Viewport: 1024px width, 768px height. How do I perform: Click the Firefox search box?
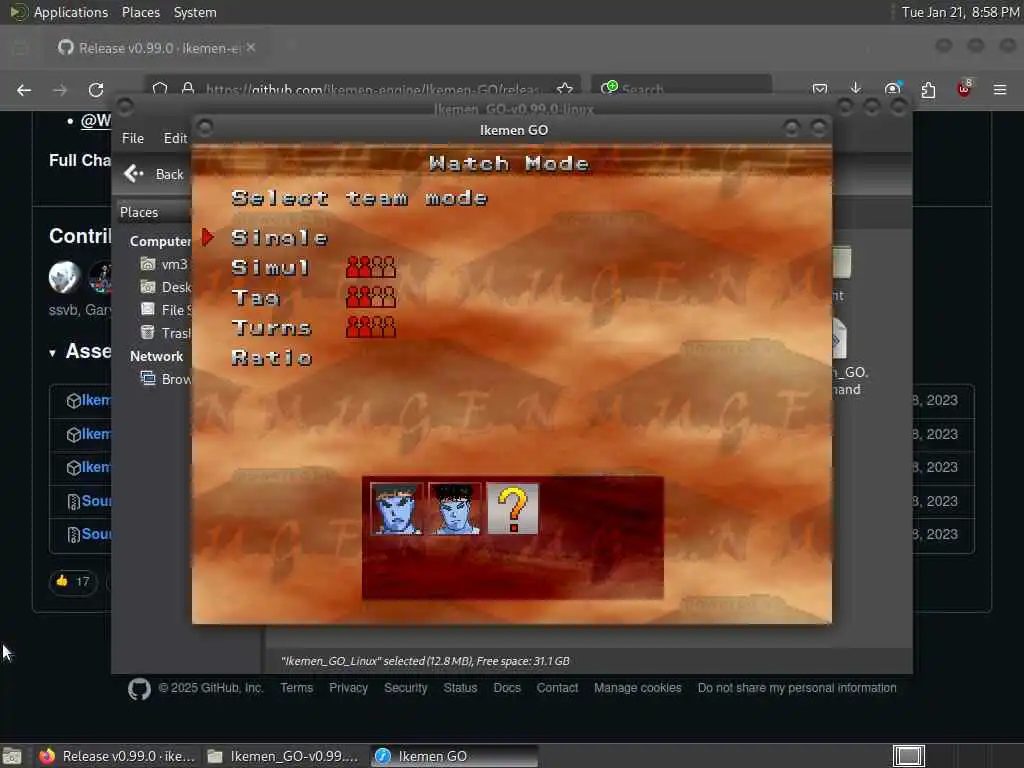pos(681,89)
